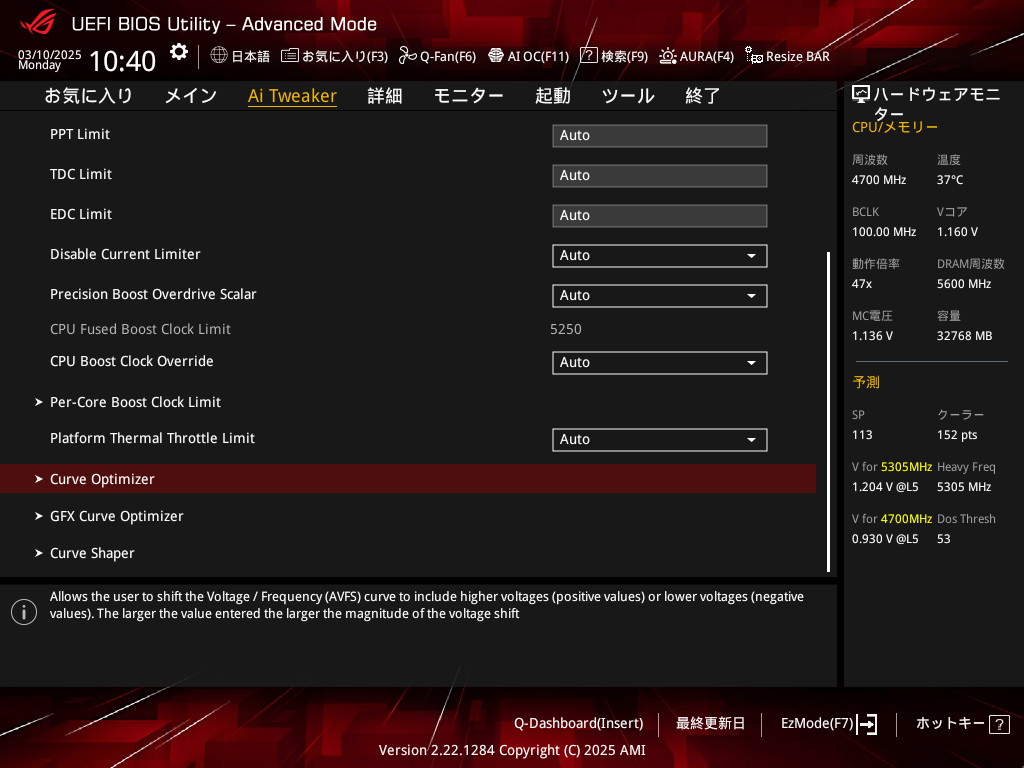Click the EzMode(F7) label
This screenshot has height=768, width=1024.
[x=817, y=724]
